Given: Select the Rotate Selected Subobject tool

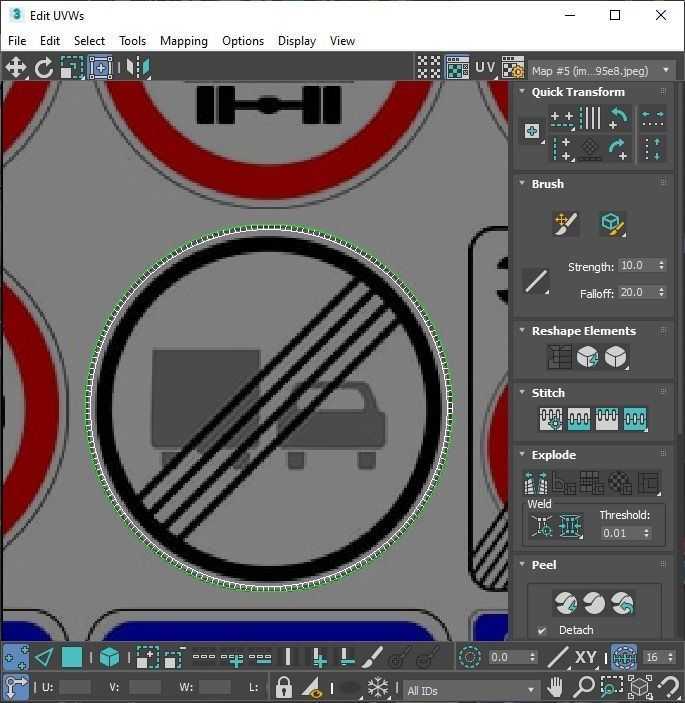Looking at the screenshot, I should pyautogui.click(x=43, y=68).
